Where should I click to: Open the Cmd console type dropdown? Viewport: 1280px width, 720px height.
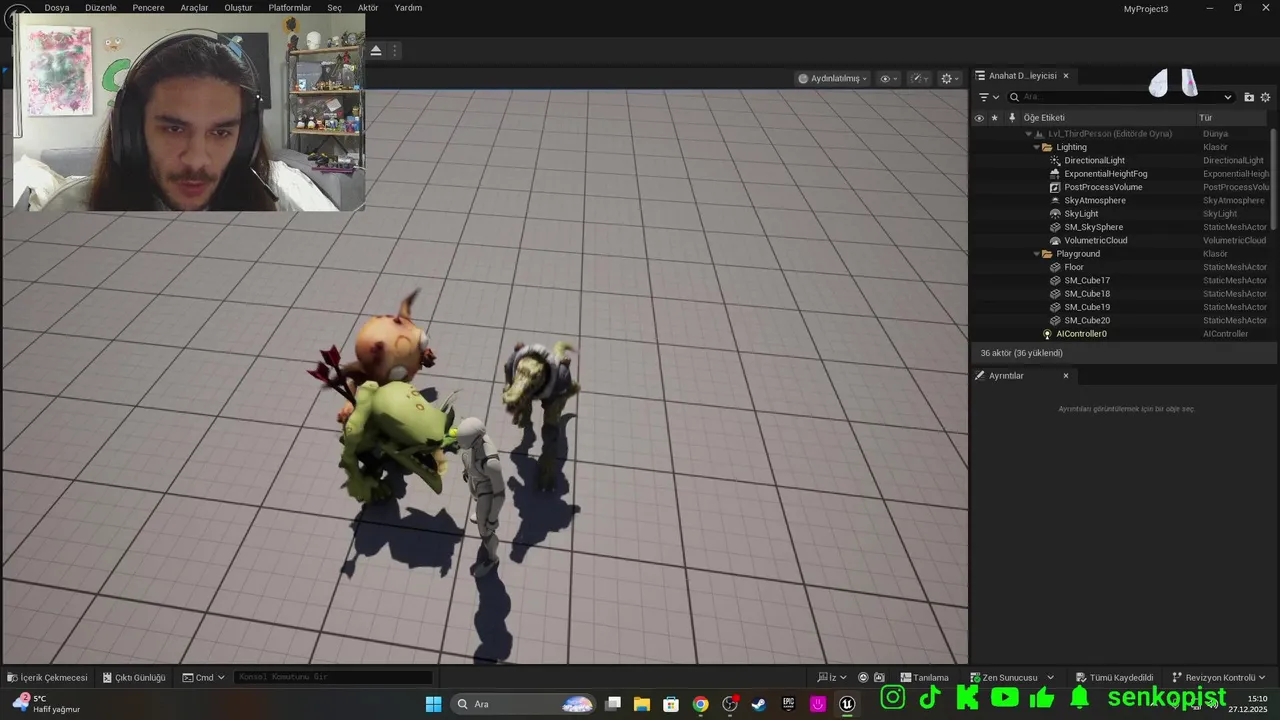[204, 677]
